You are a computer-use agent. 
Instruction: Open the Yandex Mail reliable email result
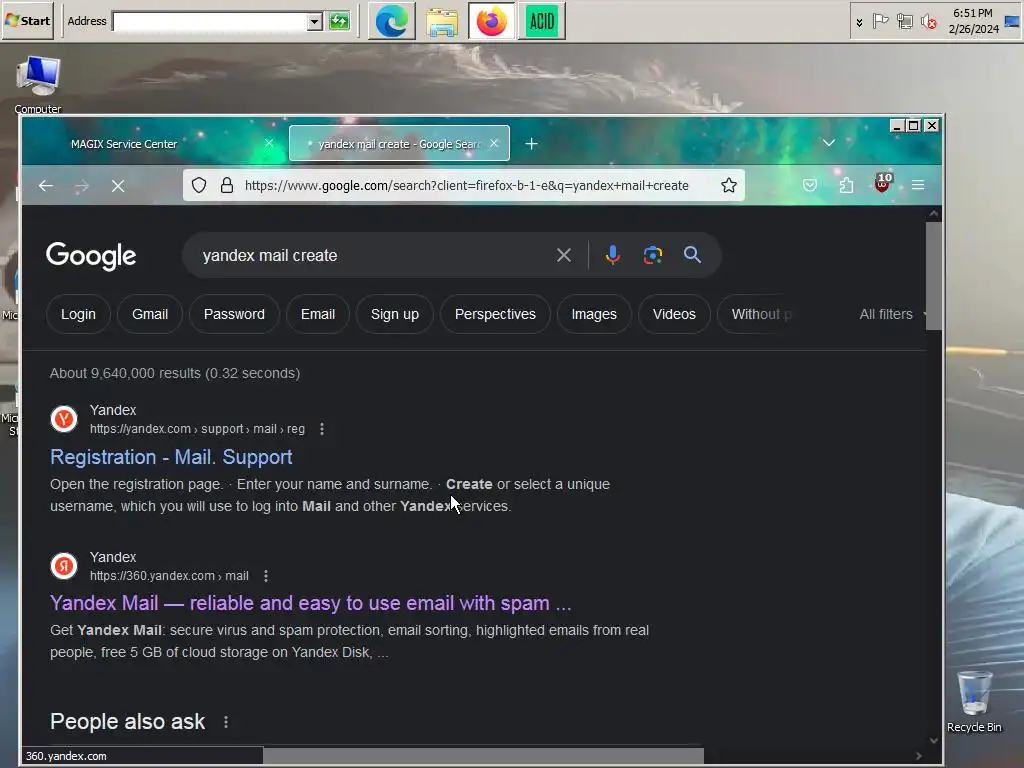click(311, 603)
